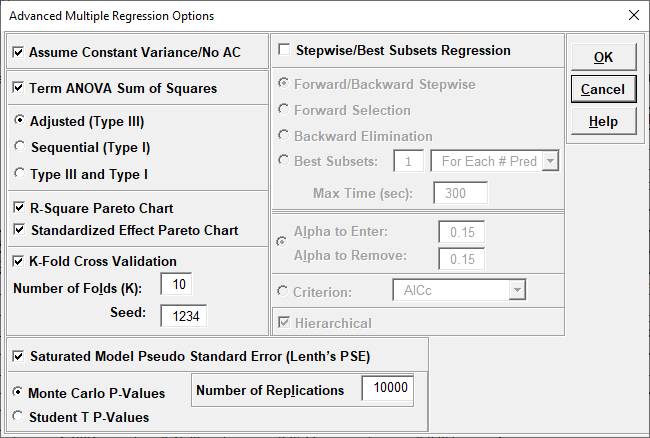Click the Number of Replications field
The image size is (650, 438).
(x=388, y=388)
